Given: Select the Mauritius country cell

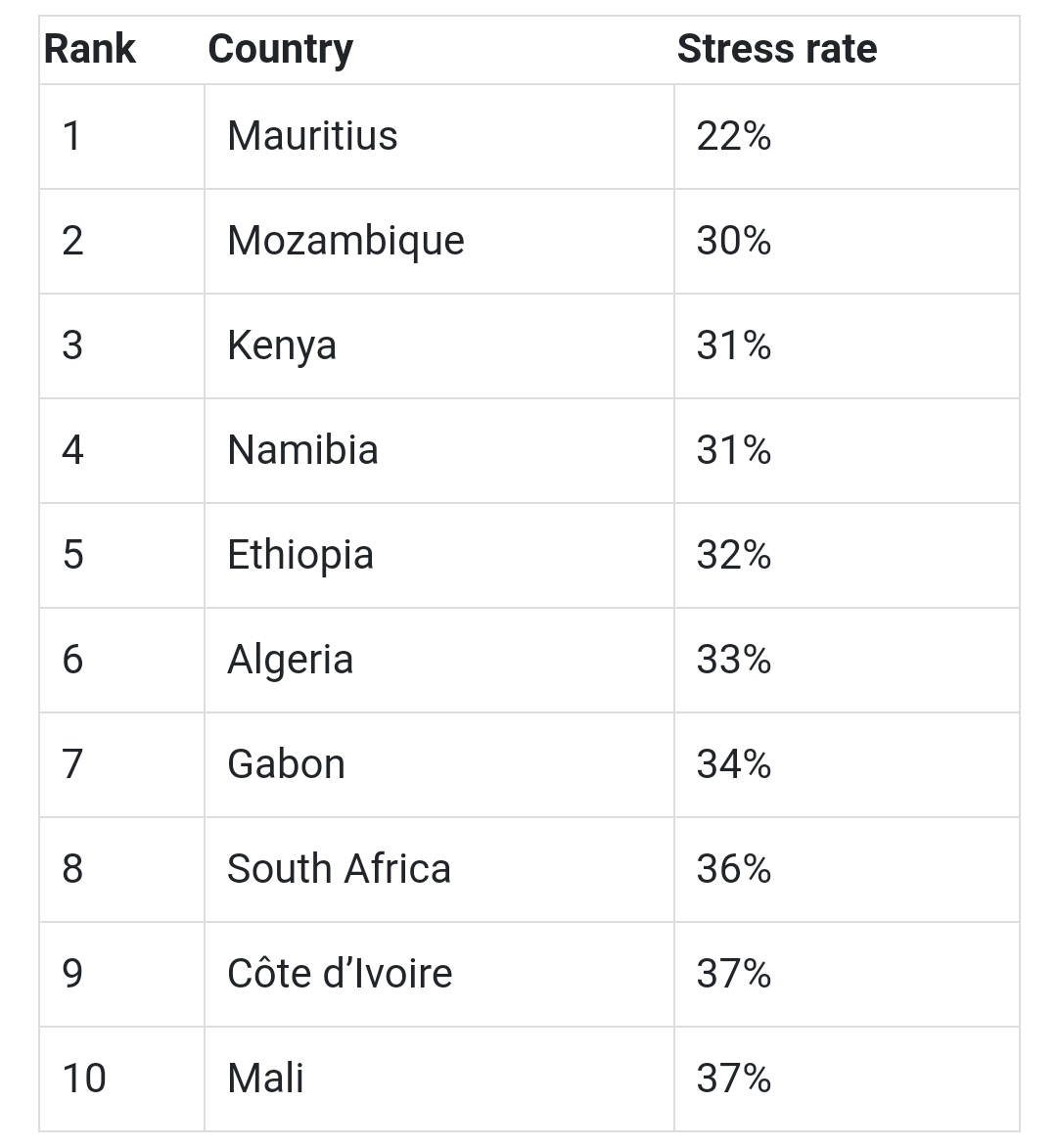Looking at the screenshot, I should click(312, 136).
